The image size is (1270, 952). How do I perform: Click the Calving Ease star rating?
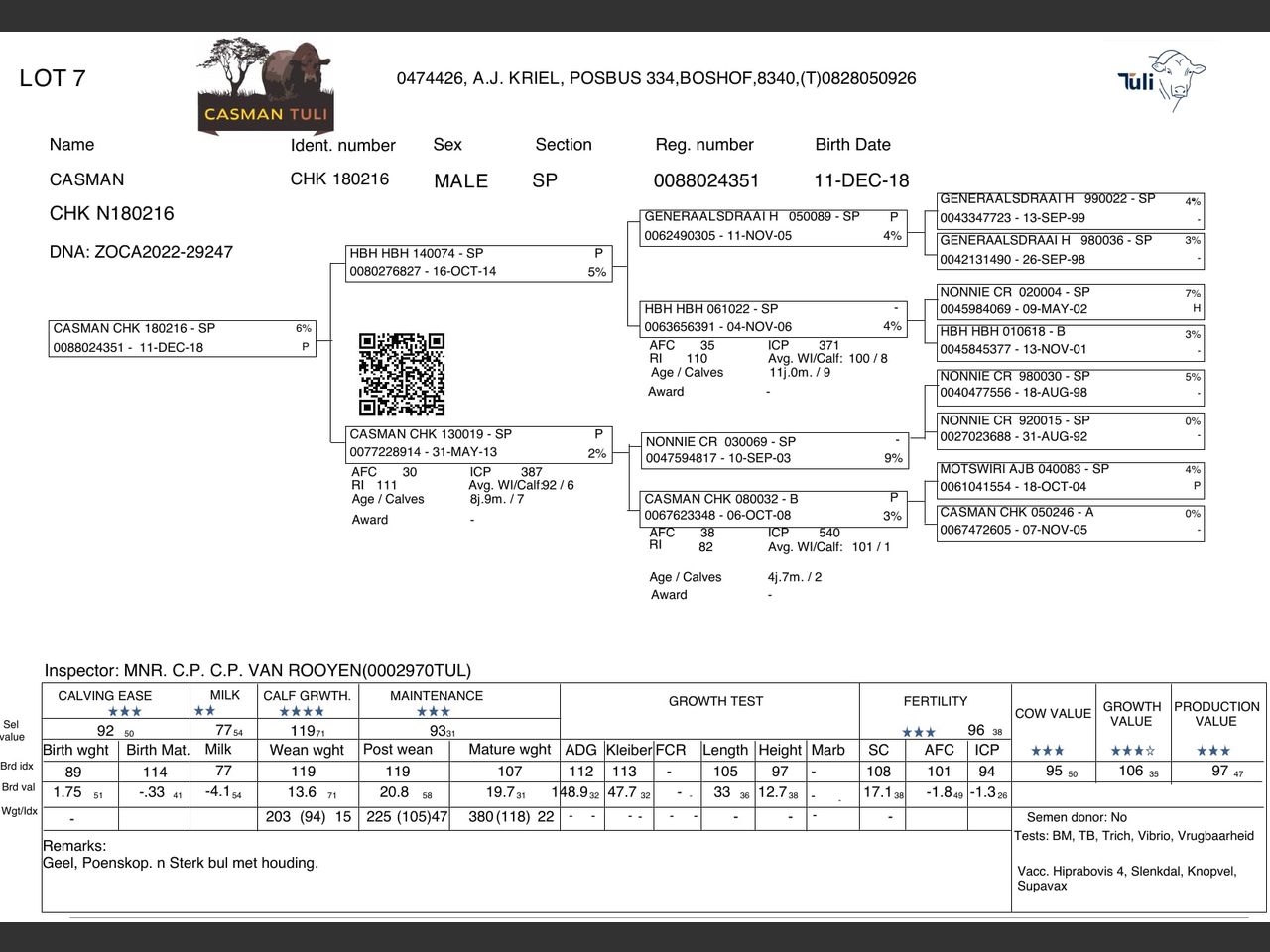124,712
